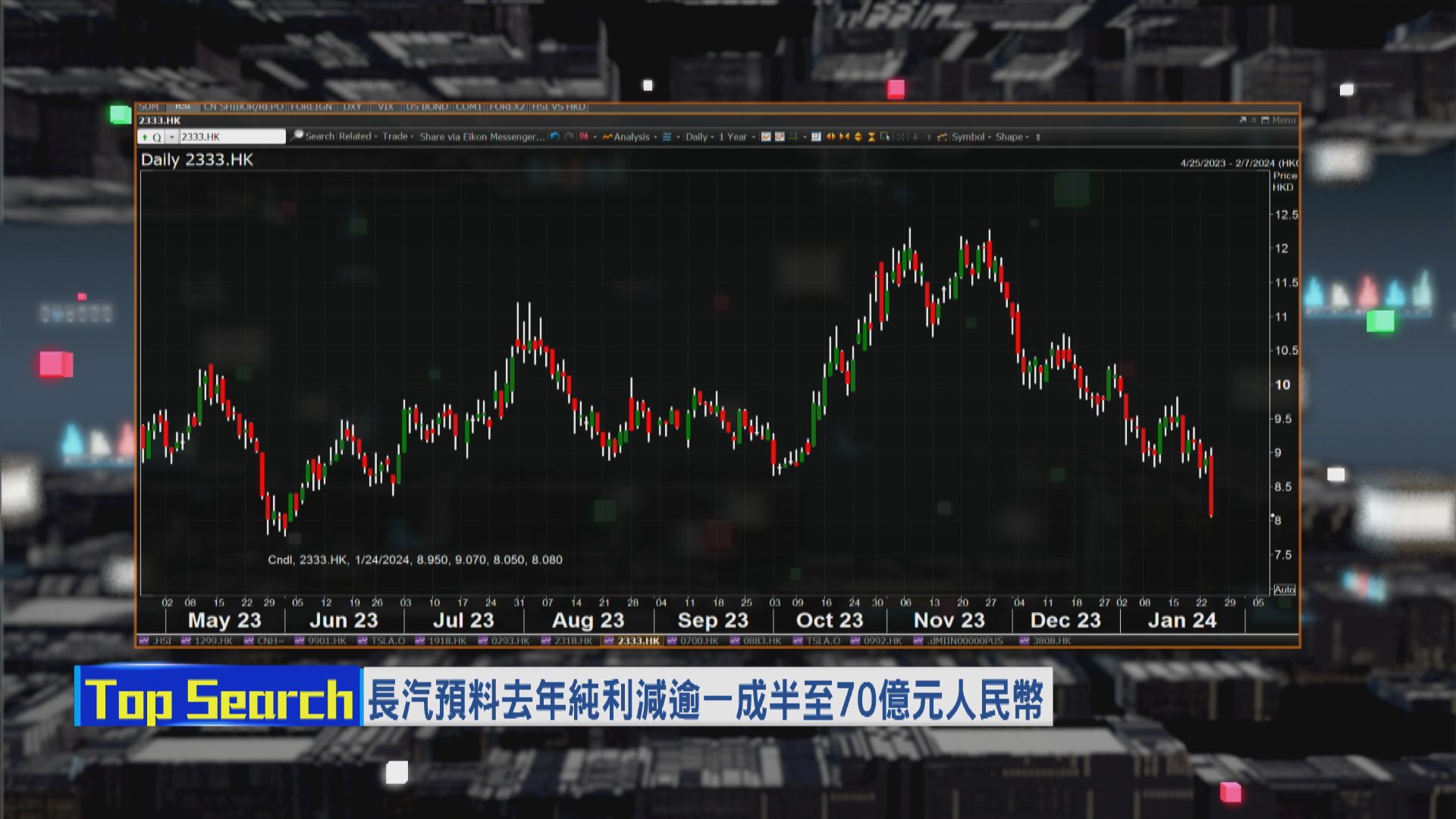The image size is (1456, 819).
Task: Click the green zoom selection box icon
Action: pos(885,136)
